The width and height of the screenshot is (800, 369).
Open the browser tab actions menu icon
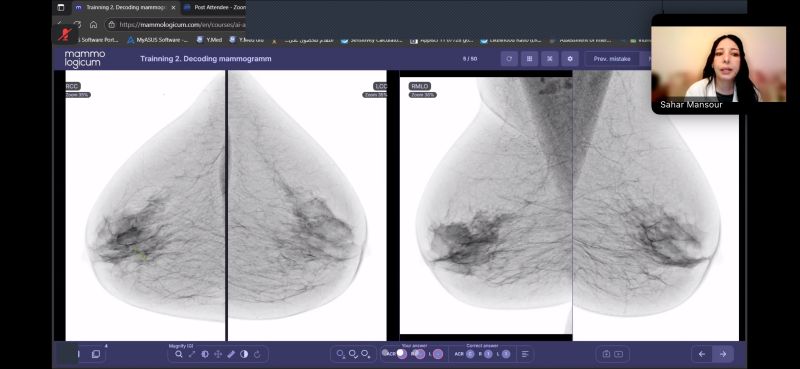pyautogui.click(x=61, y=8)
